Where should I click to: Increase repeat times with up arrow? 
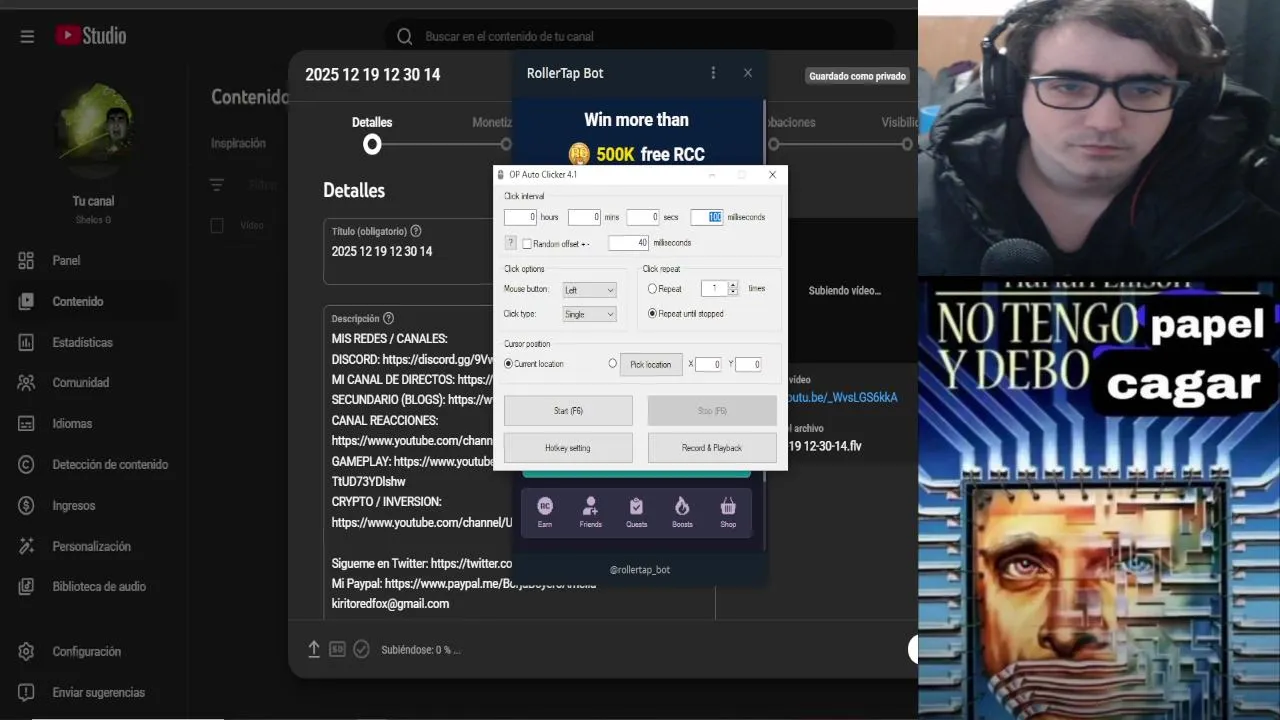733,284
